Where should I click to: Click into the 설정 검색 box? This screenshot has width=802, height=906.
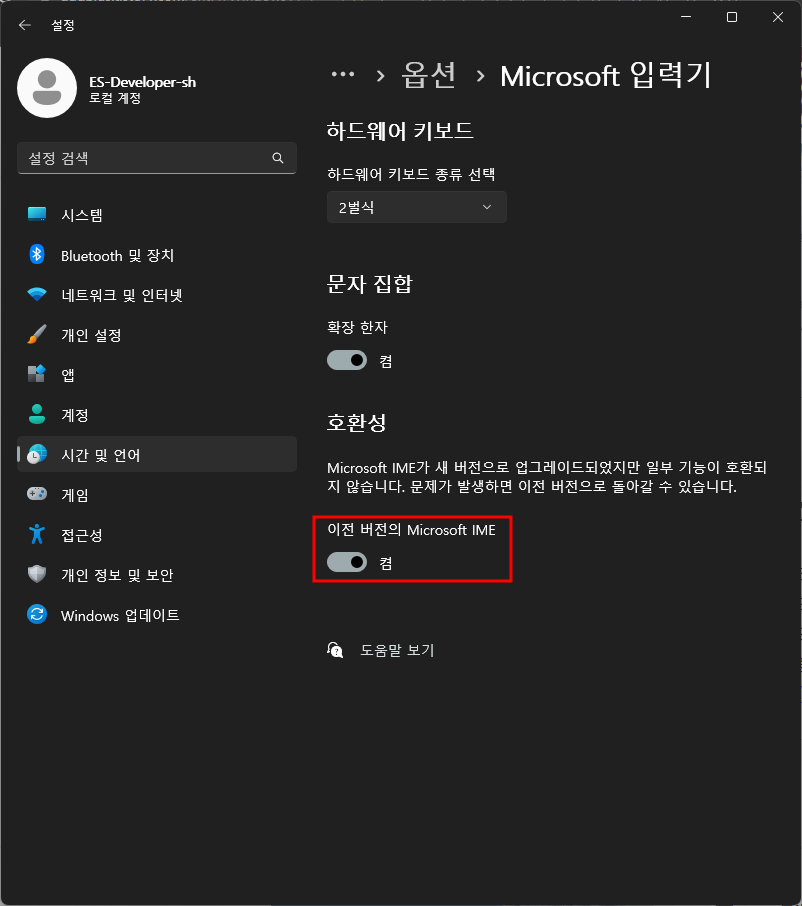click(157, 158)
